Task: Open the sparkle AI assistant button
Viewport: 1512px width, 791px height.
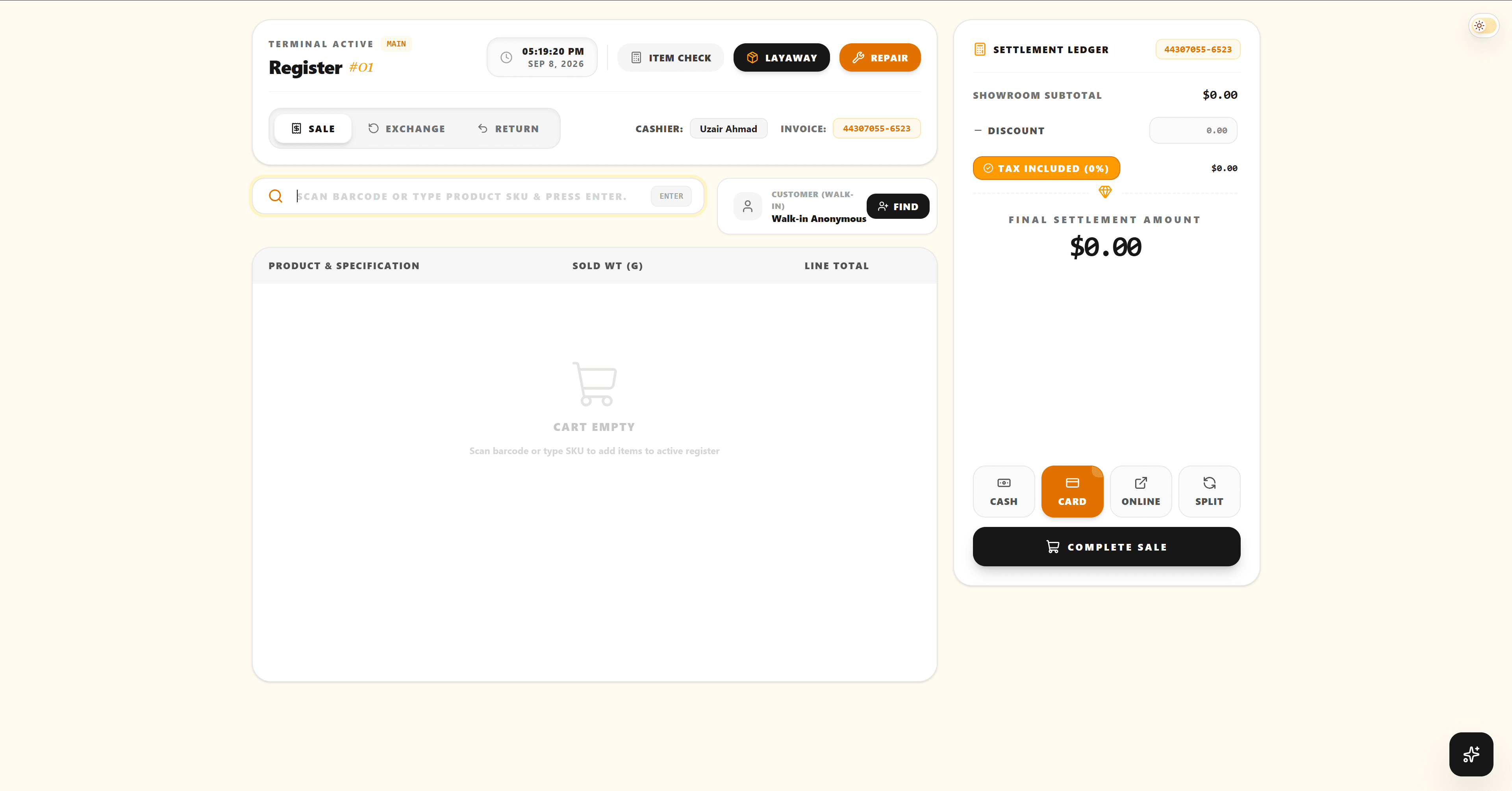Action: click(1471, 754)
